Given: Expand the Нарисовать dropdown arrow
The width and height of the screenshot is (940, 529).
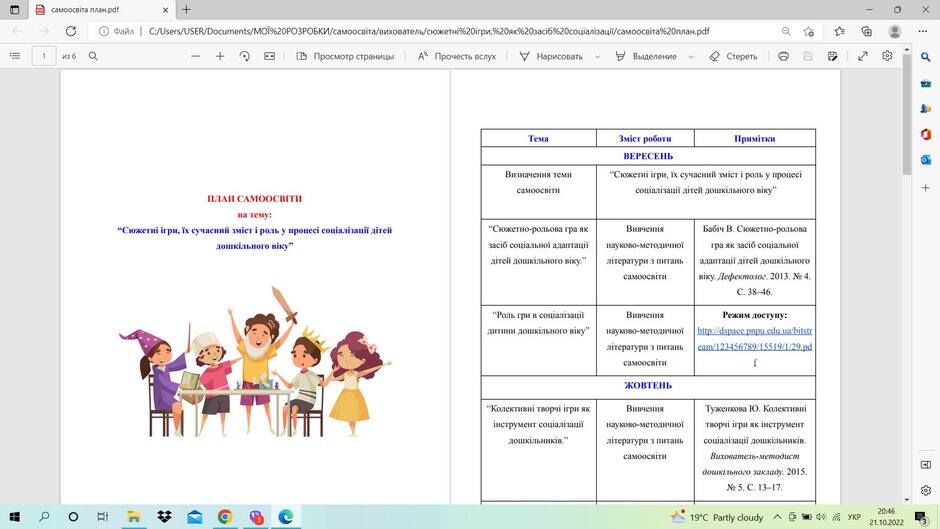Looking at the screenshot, I should click(597, 56).
